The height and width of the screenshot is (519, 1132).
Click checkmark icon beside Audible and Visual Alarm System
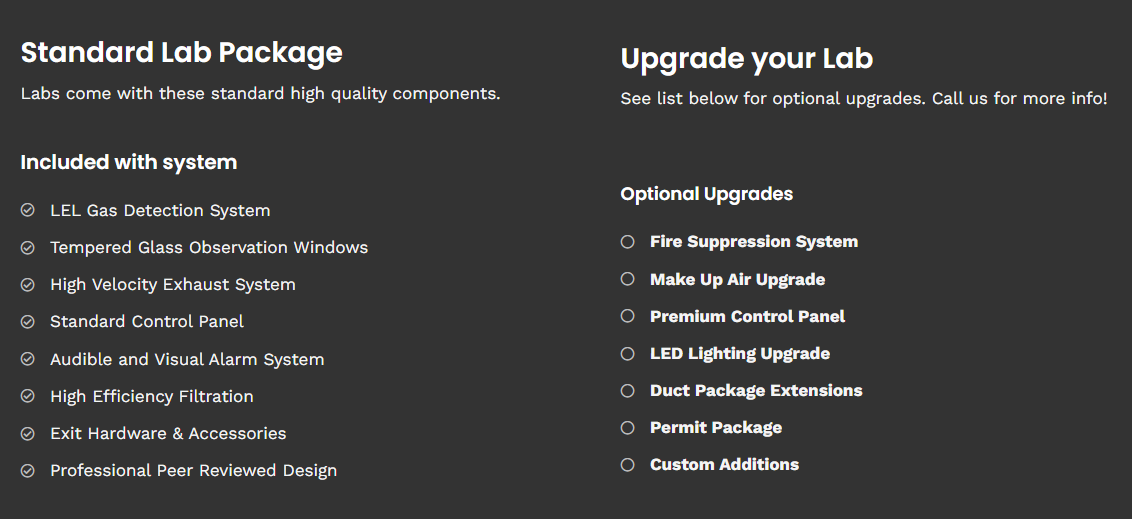coord(28,359)
